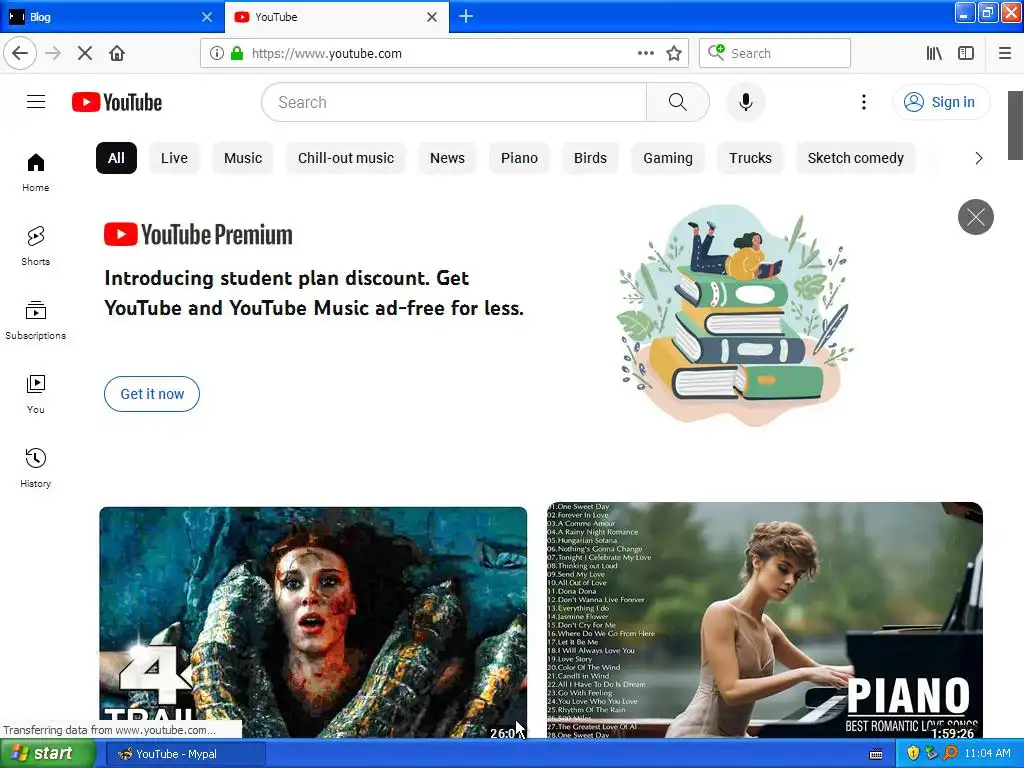Go to the browser home page icon
This screenshot has height=768, width=1024.
pos(117,54)
